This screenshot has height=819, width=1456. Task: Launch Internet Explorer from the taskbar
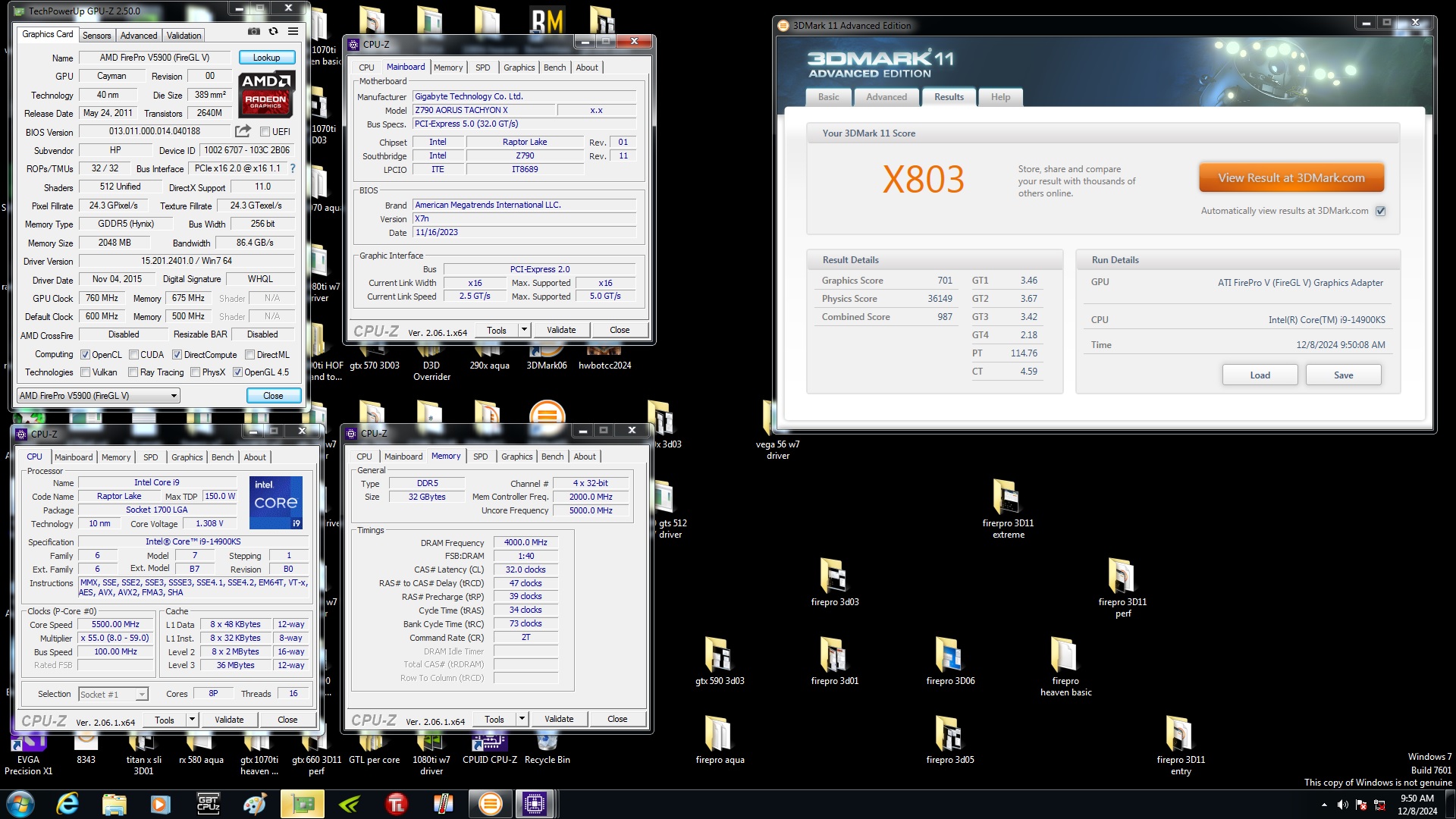[67, 804]
